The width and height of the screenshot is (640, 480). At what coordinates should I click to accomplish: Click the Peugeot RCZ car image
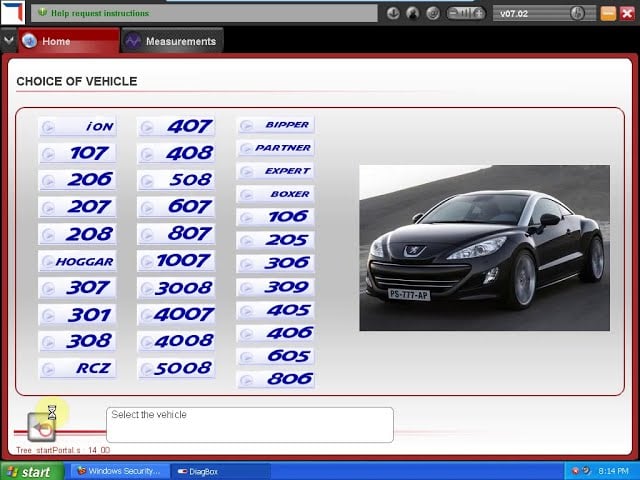484,248
